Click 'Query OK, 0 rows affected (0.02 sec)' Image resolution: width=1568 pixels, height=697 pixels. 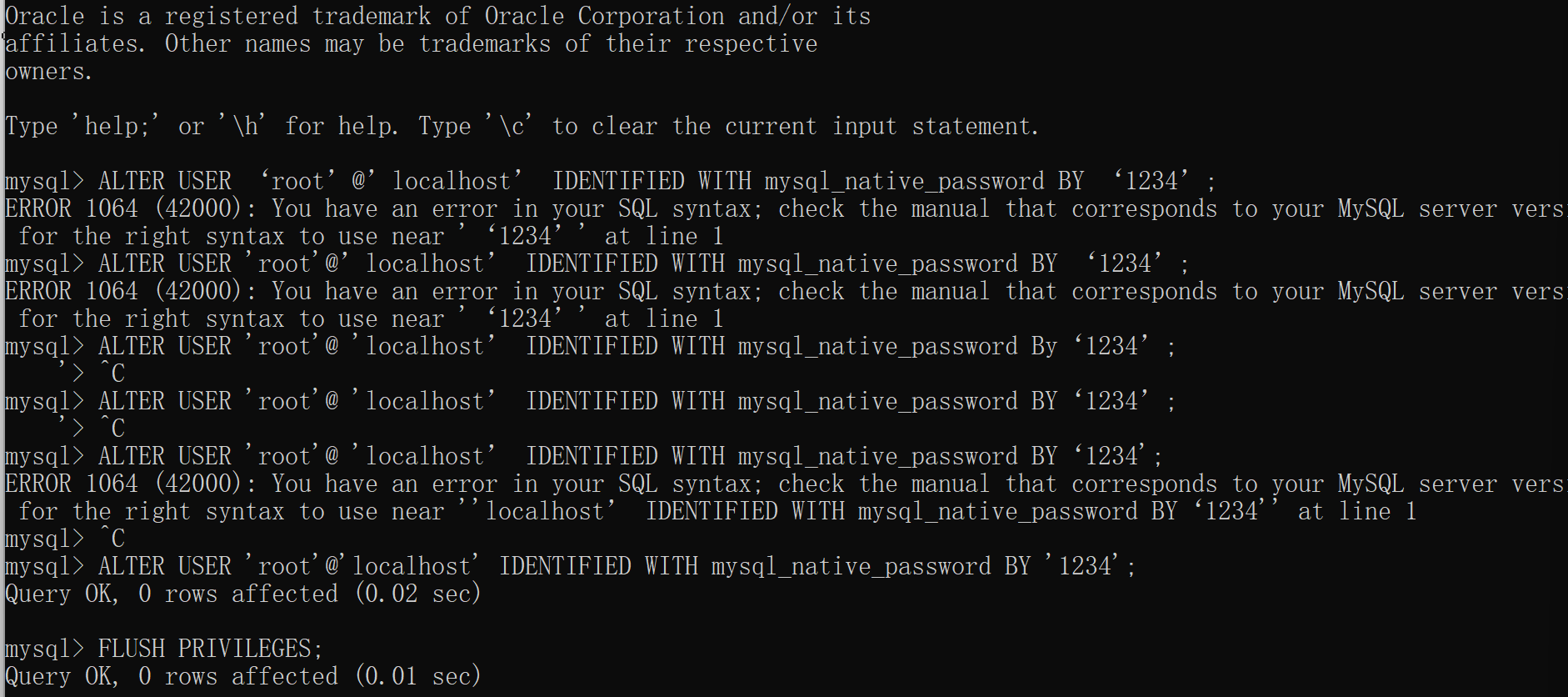[243, 594]
